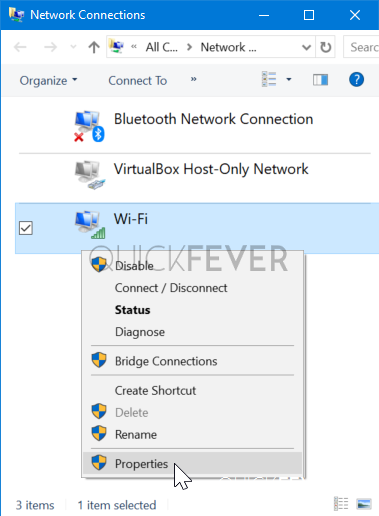This screenshot has height=516, width=379.
Task: Click the Wi-Fi adapter icon
Action: tap(89, 225)
